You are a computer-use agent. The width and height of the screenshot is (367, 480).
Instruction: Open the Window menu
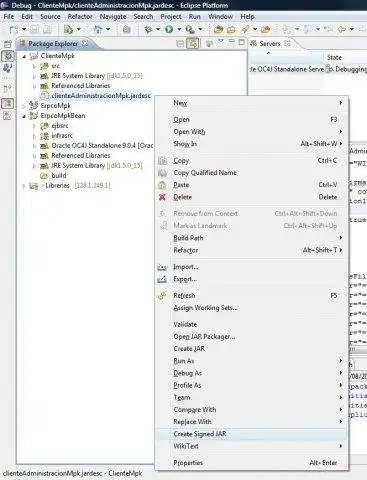[221, 17]
